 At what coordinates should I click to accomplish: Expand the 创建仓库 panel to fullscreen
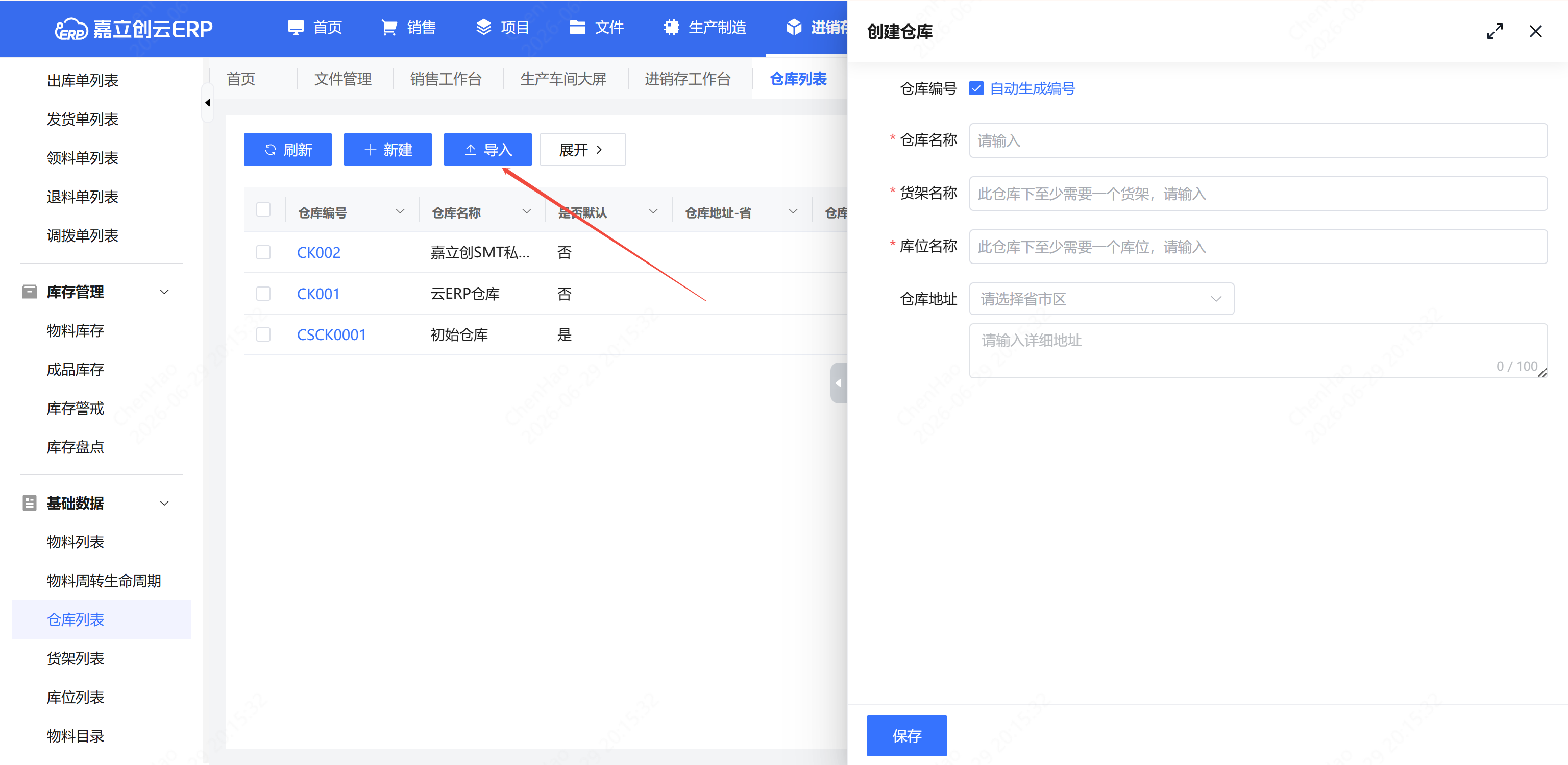pos(1494,31)
